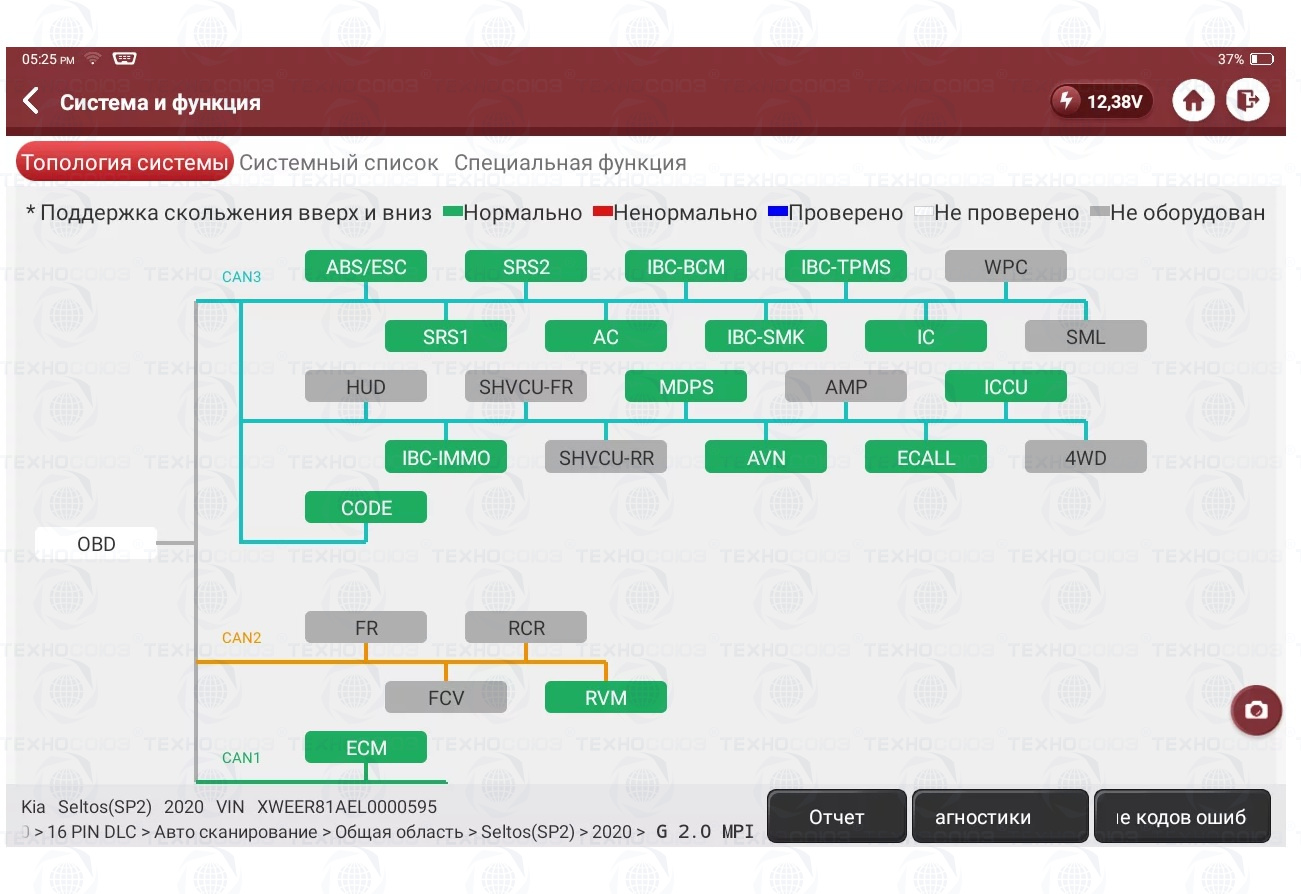Image resolution: width=1301 pixels, height=894 pixels.
Task: Select the Топология системы tab
Action: click(125, 163)
